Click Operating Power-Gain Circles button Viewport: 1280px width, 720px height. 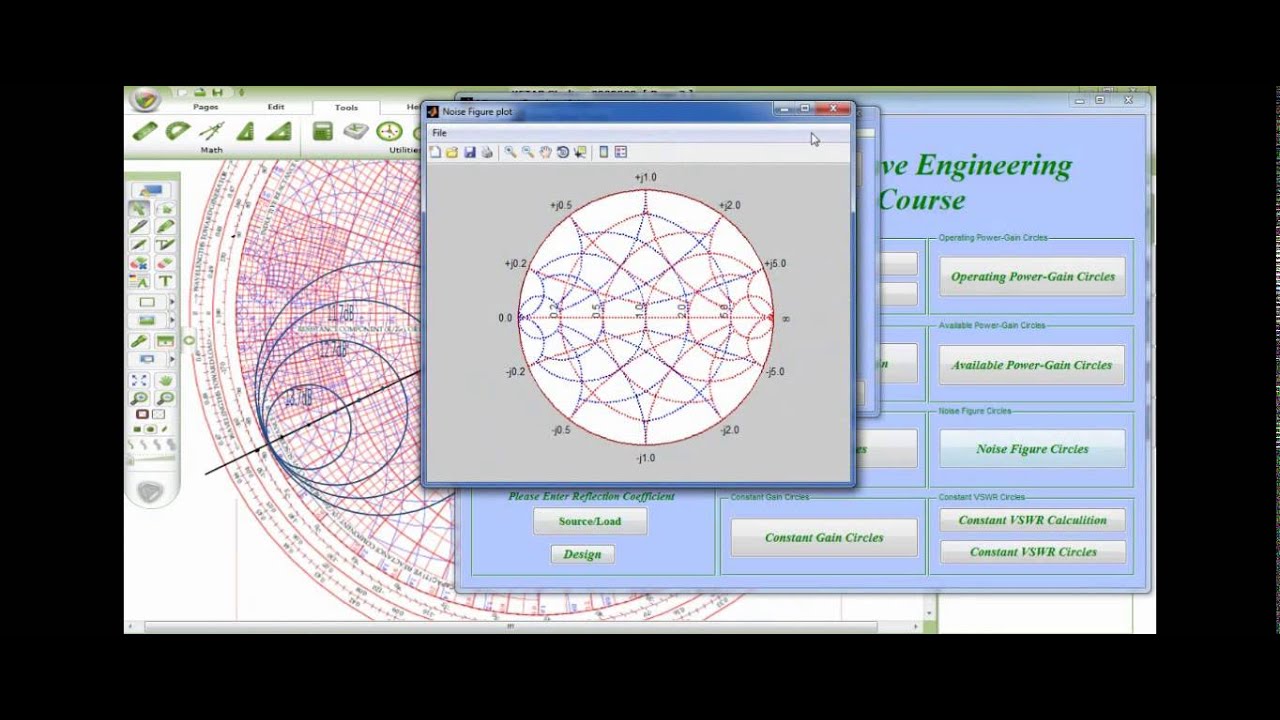click(x=1032, y=276)
